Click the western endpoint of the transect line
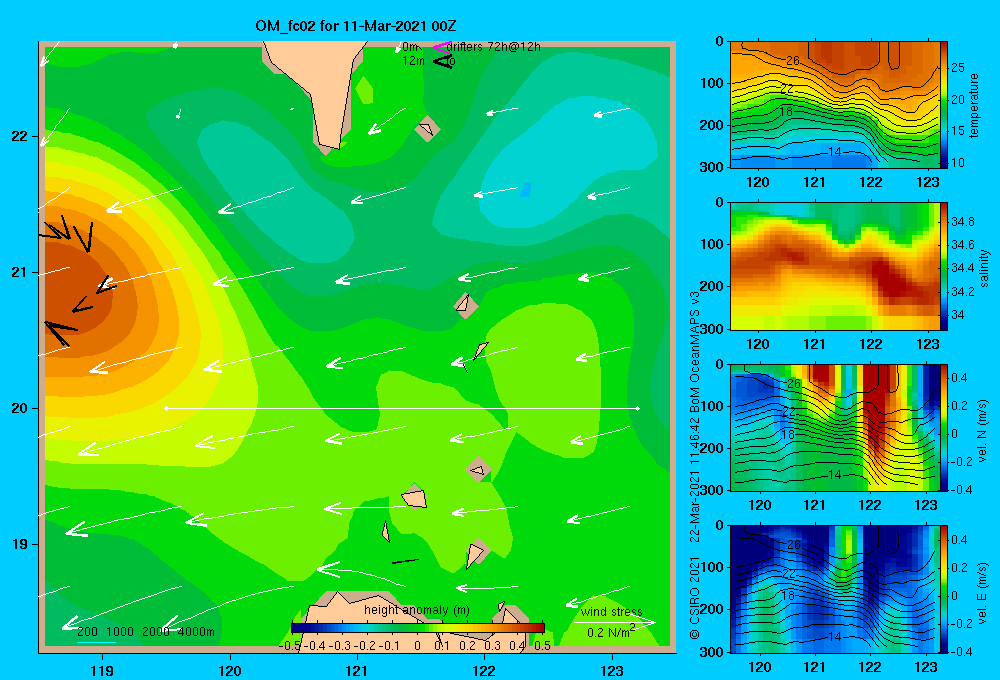The width and height of the screenshot is (1000, 680). coord(166,408)
